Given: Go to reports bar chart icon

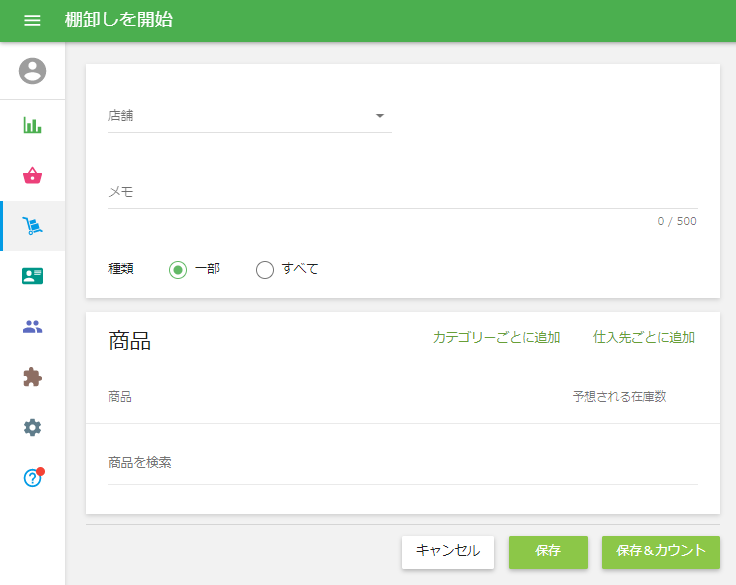Looking at the screenshot, I should [x=32, y=125].
